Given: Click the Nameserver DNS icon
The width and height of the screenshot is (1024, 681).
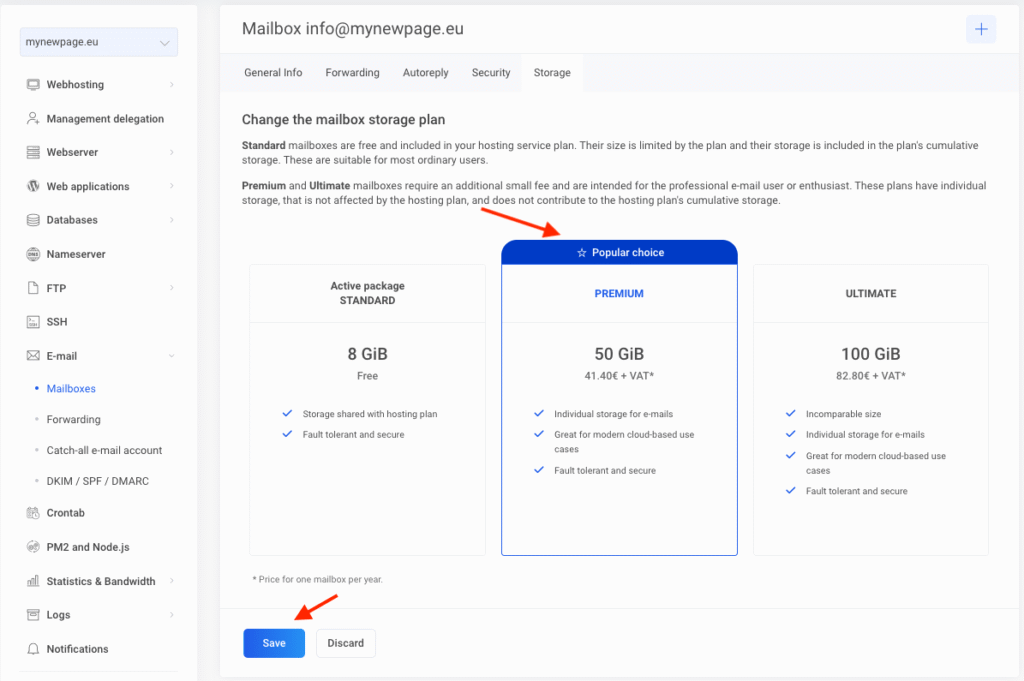Looking at the screenshot, I should pyautogui.click(x=33, y=254).
